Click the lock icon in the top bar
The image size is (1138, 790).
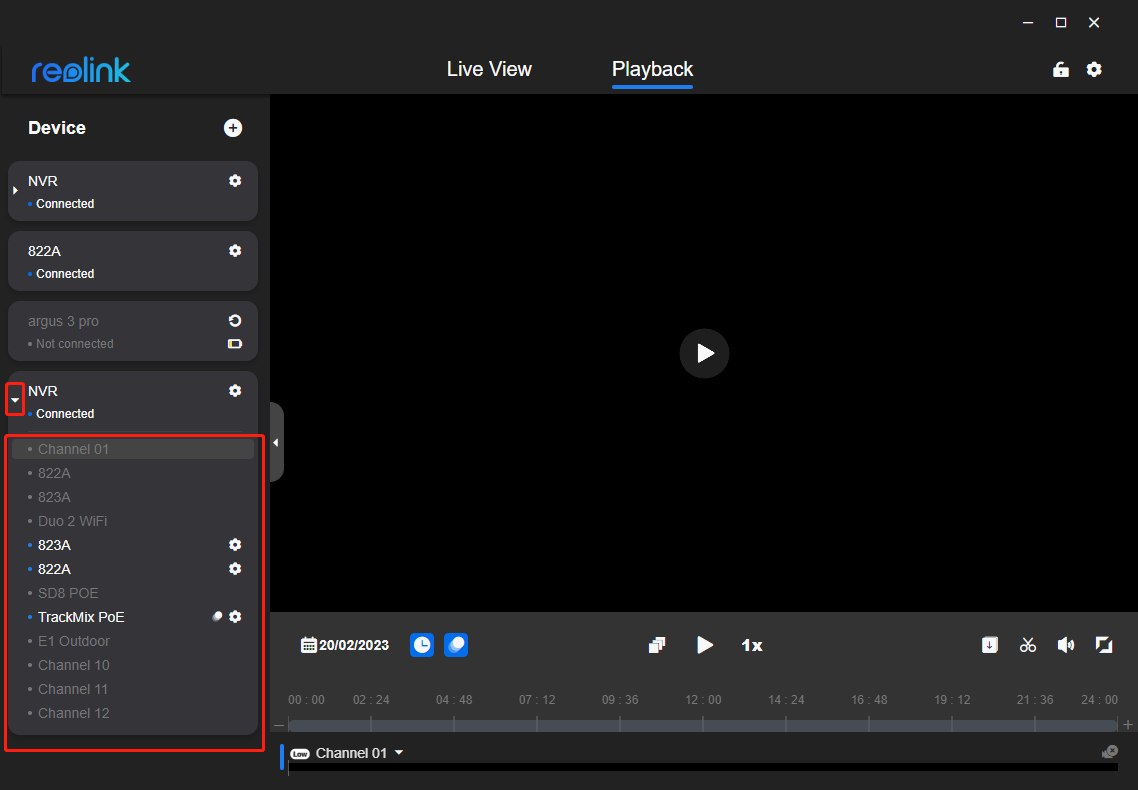[x=1061, y=70]
